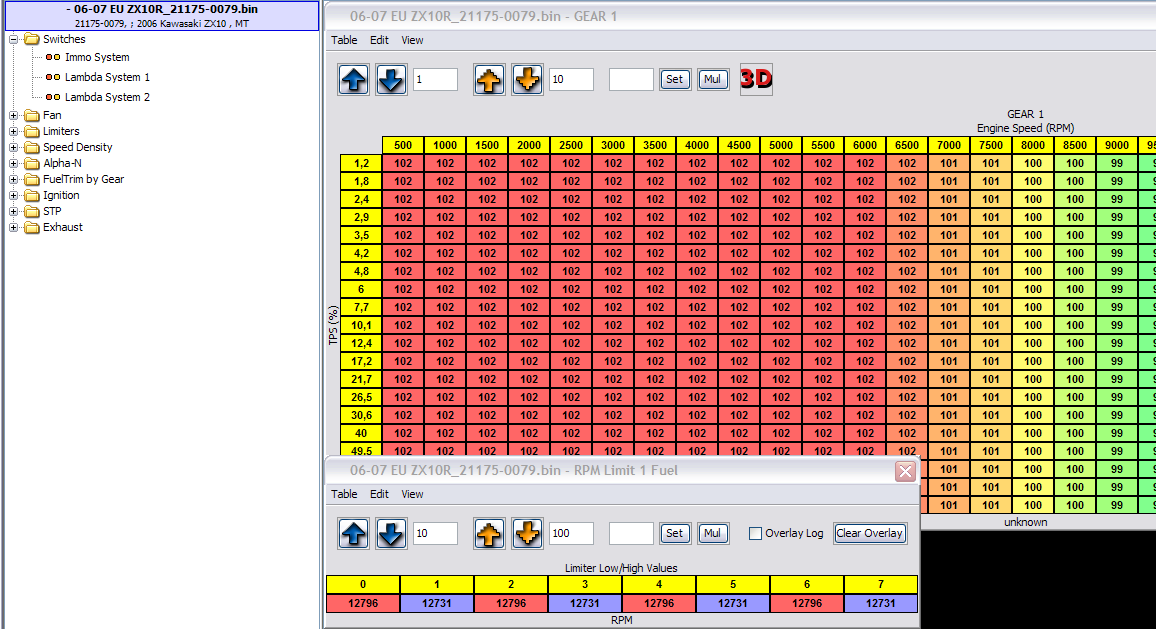Select the Immo System switch item
Image resolution: width=1156 pixels, height=629 pixels.
[x=97, y=57]
